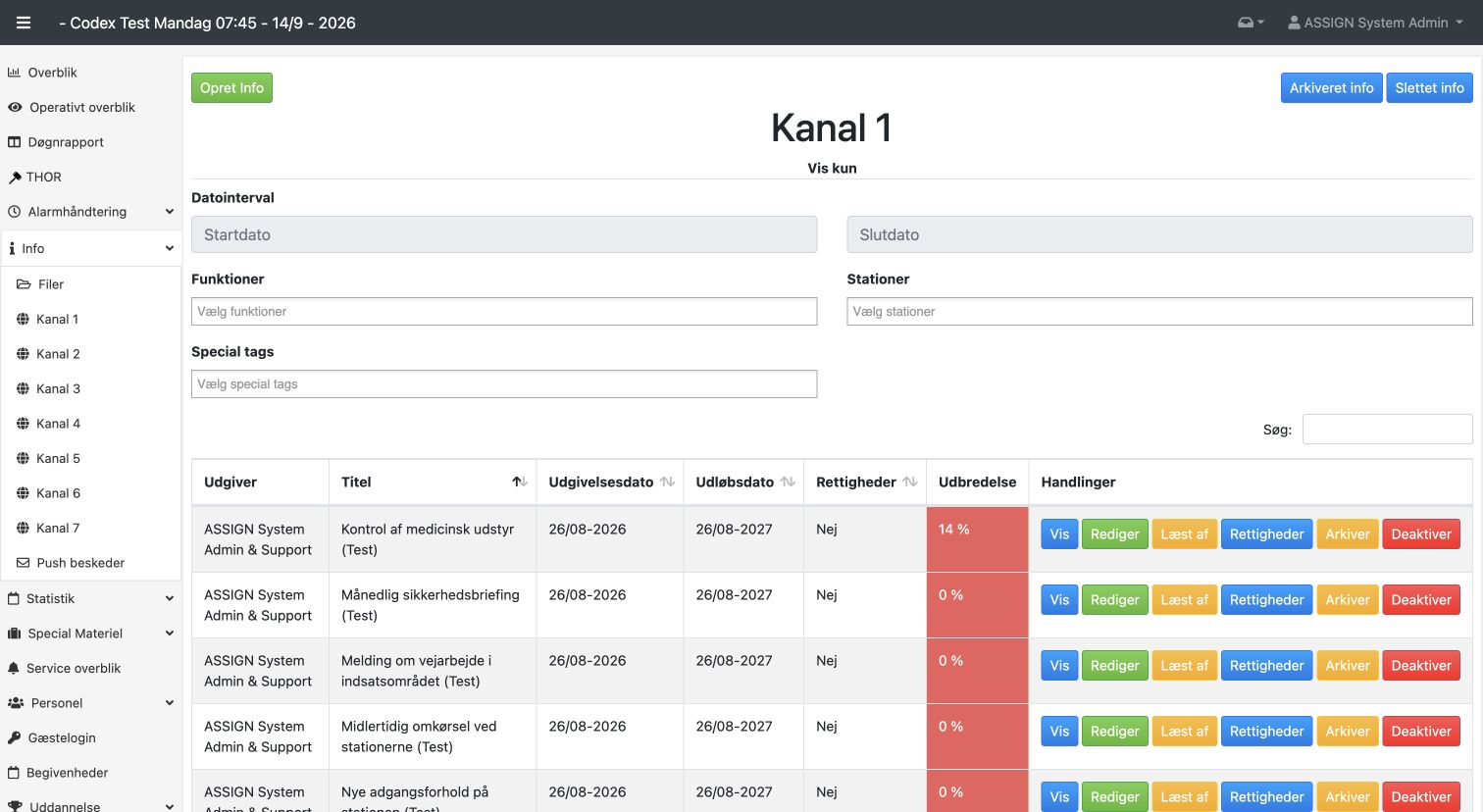Open the vehicle icon dropdown in header
The width and height of the screenshot is (1483, 812).
pyautogui.click(x=1251, y=23)
